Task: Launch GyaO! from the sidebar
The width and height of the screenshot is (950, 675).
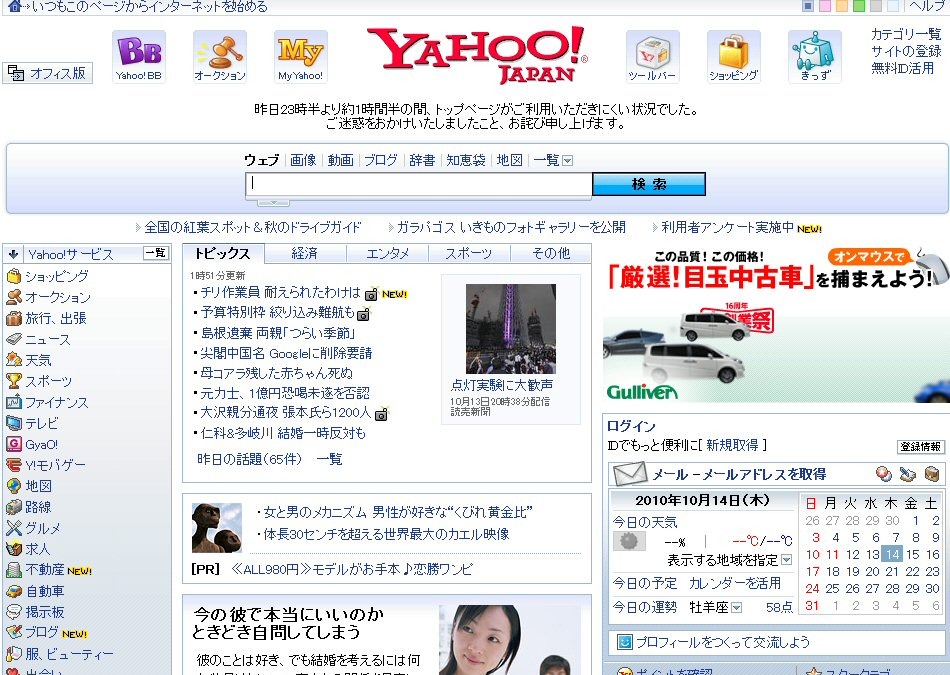Action: click(41, 444)
